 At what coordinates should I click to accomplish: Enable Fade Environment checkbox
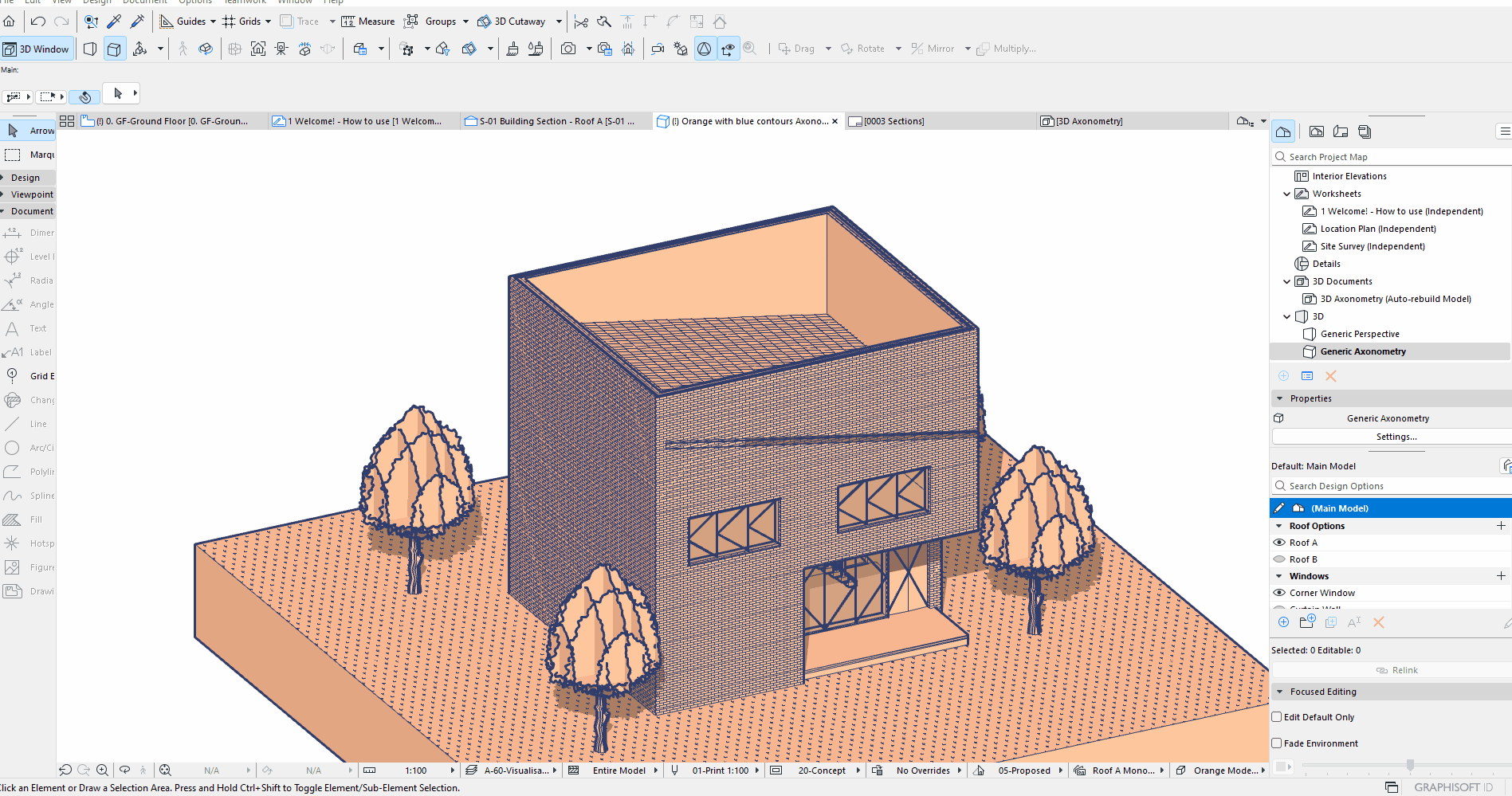pos(1277,743)
